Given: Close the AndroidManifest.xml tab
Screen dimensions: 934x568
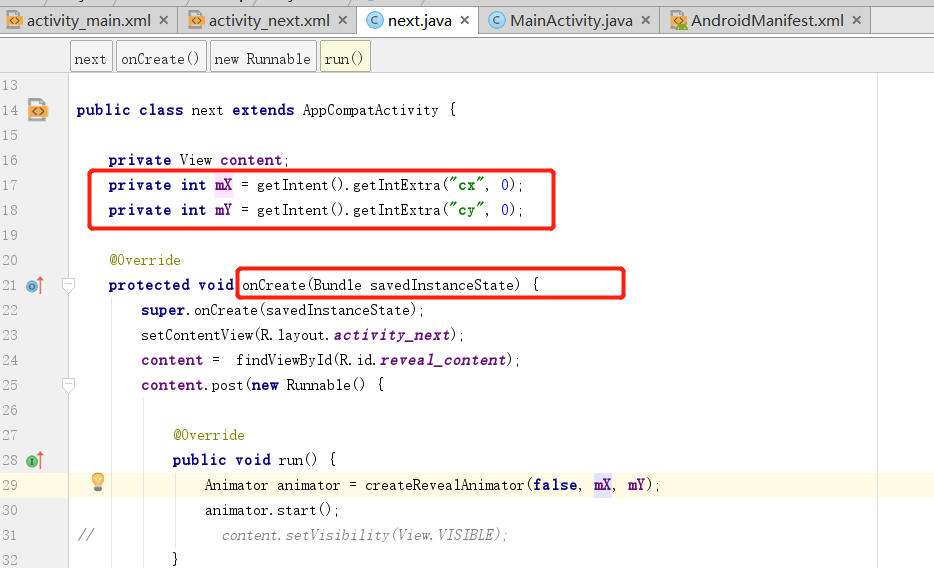Looking at the screenshot, I should 857,20.
